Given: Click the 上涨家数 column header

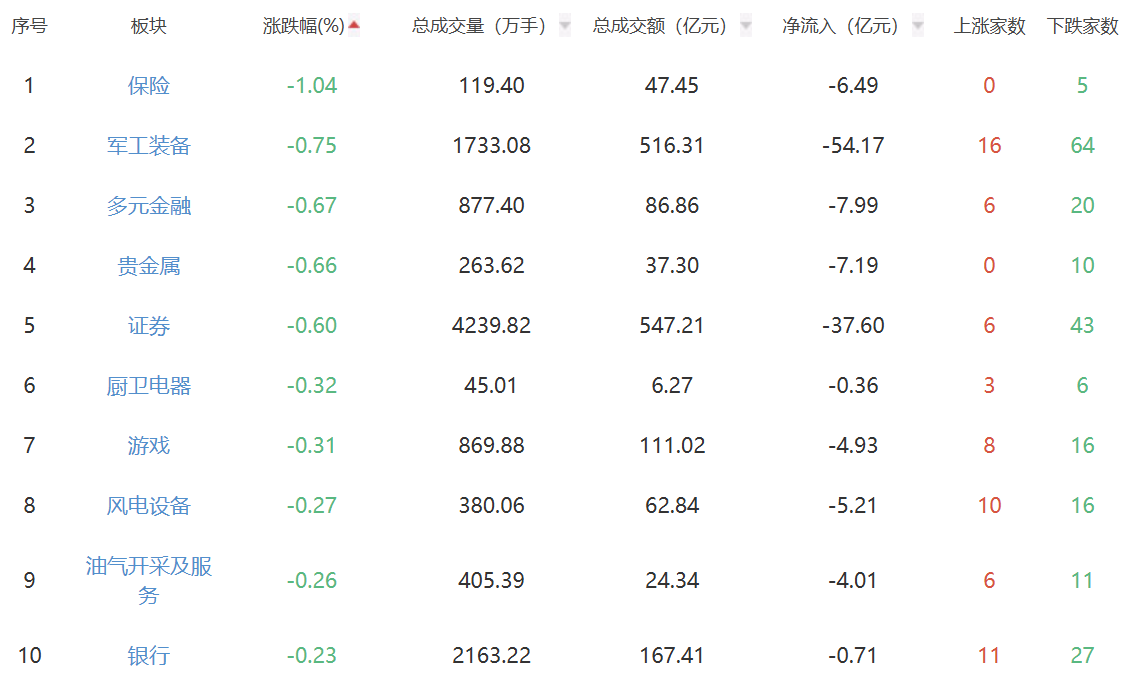Looking at the screenshot, I should (989, 27).
